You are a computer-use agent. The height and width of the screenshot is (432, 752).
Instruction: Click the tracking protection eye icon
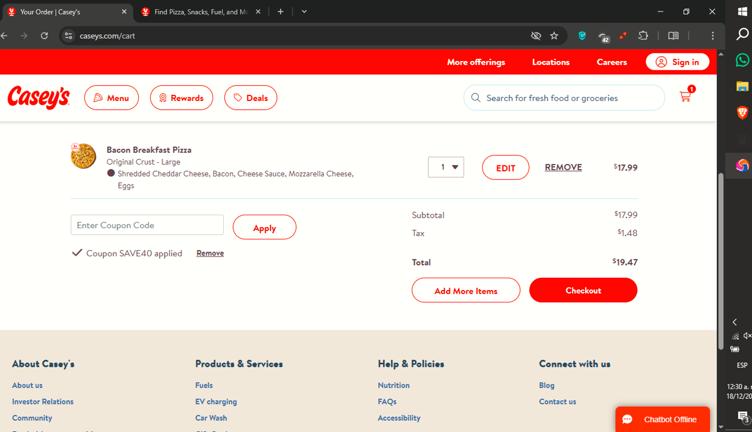[x=536, y=35]
